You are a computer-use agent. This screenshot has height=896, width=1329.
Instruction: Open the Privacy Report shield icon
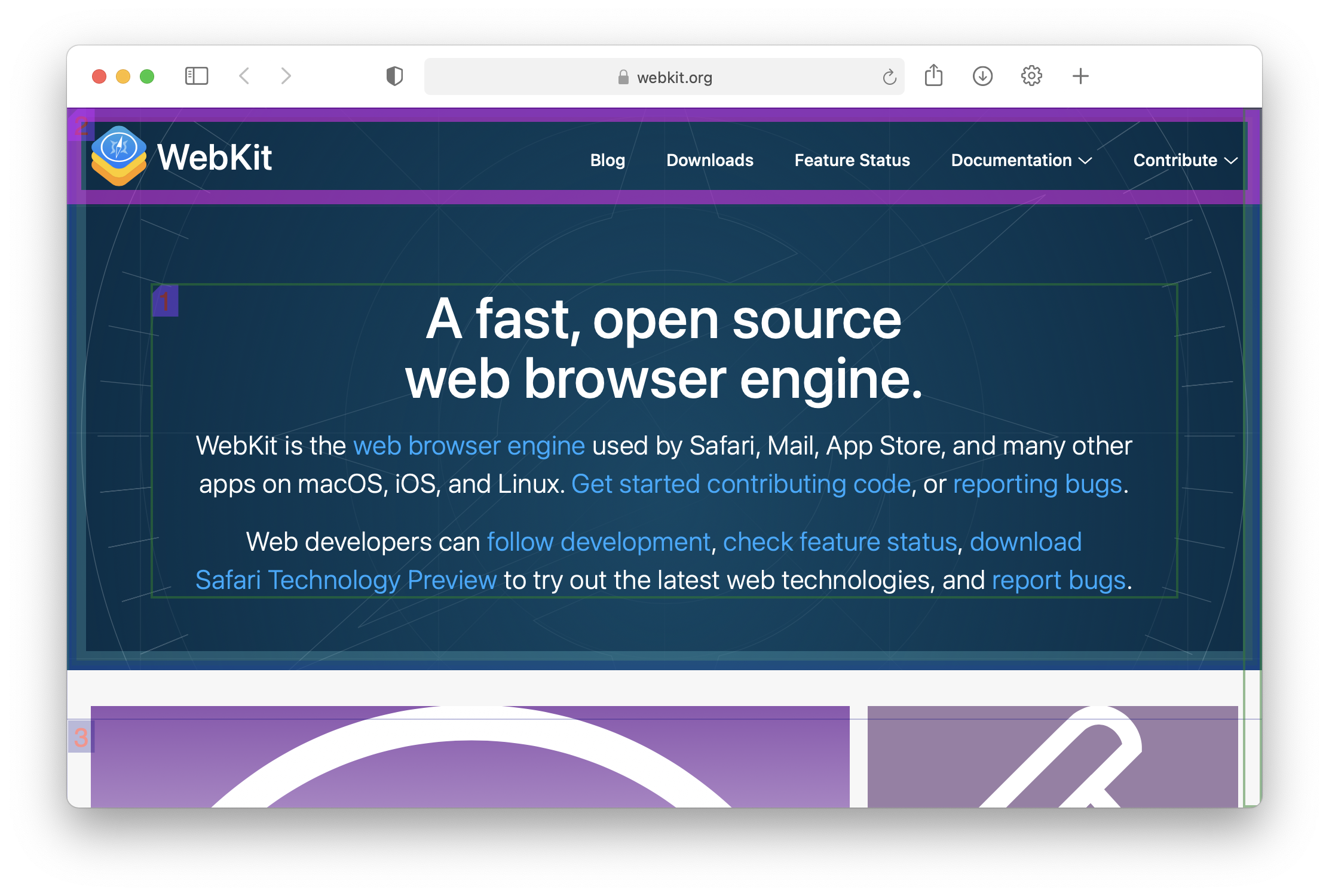(394, 76)
